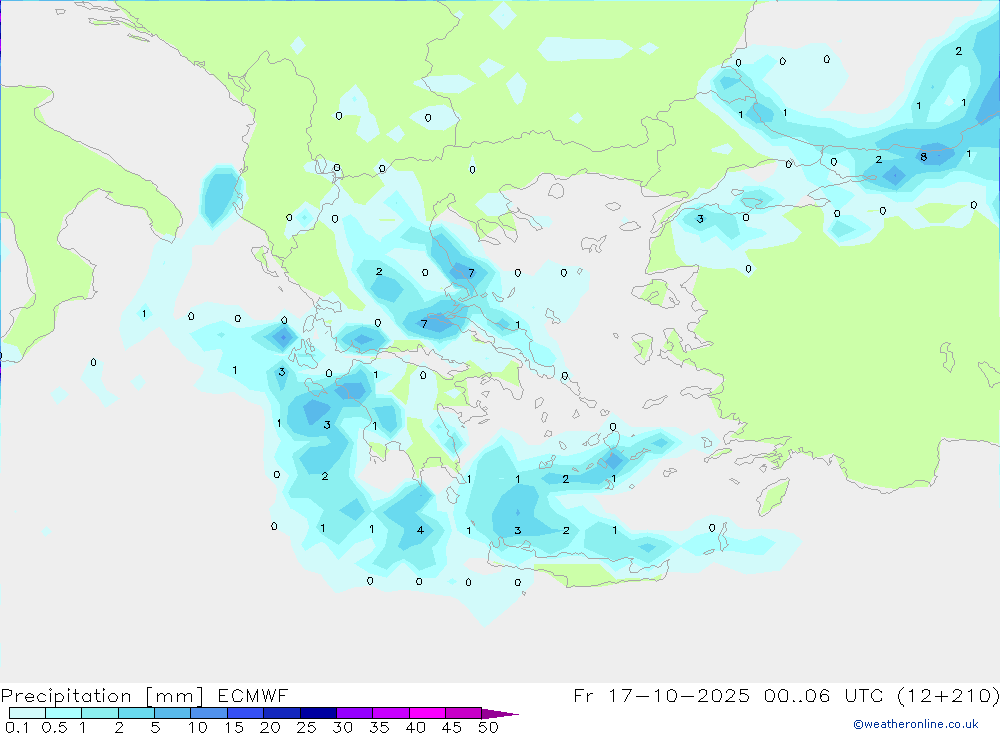The height and width of the screenshot is (733, 1000).
Task: Select the 35–40 mm purple legend swatch
Action: pyautogui.click(x=391, y=713)
